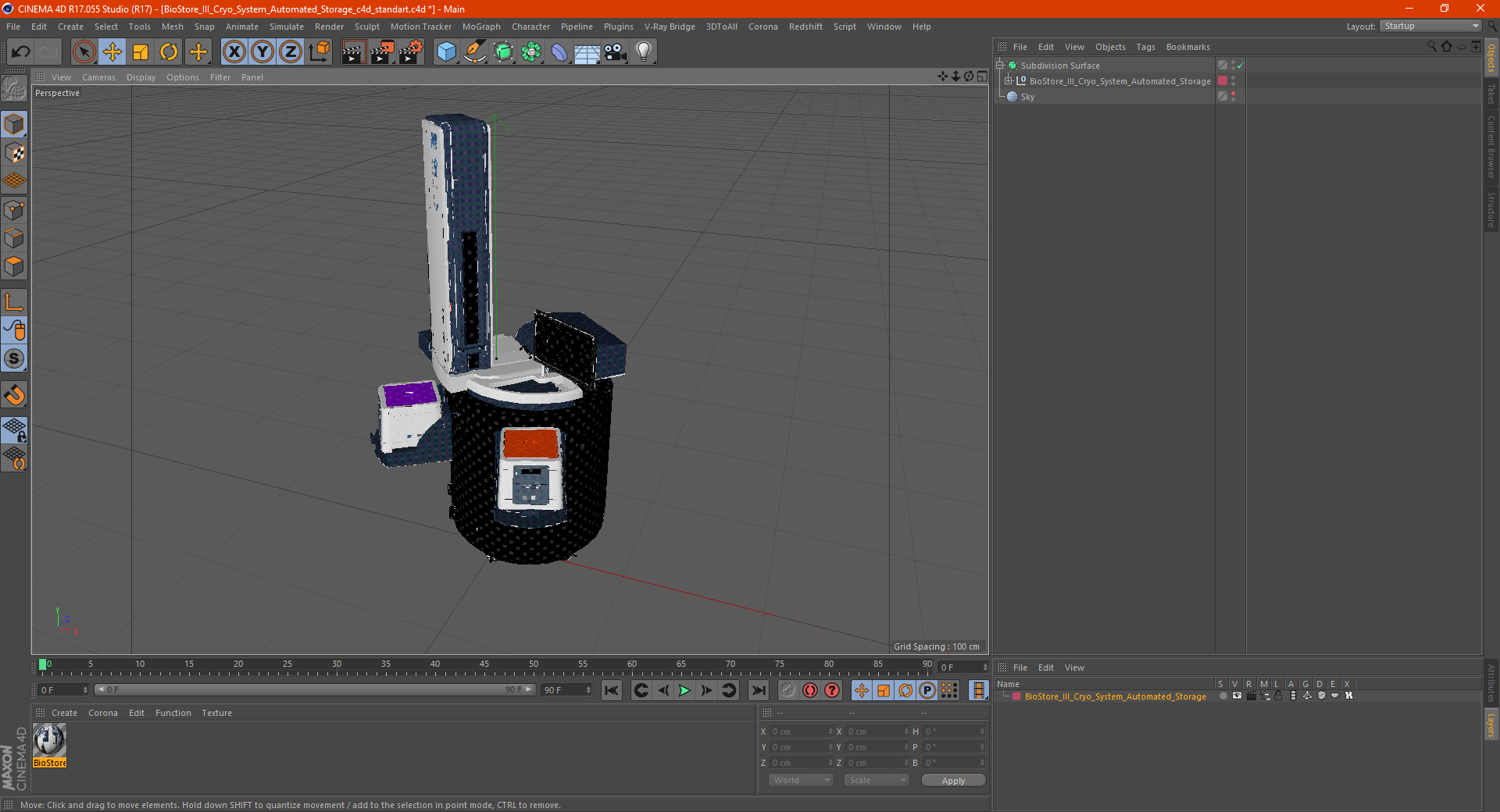This screenshot has width=1500, height=812.
Task: Open the Sculpt menu
Action: coord(366,27)
